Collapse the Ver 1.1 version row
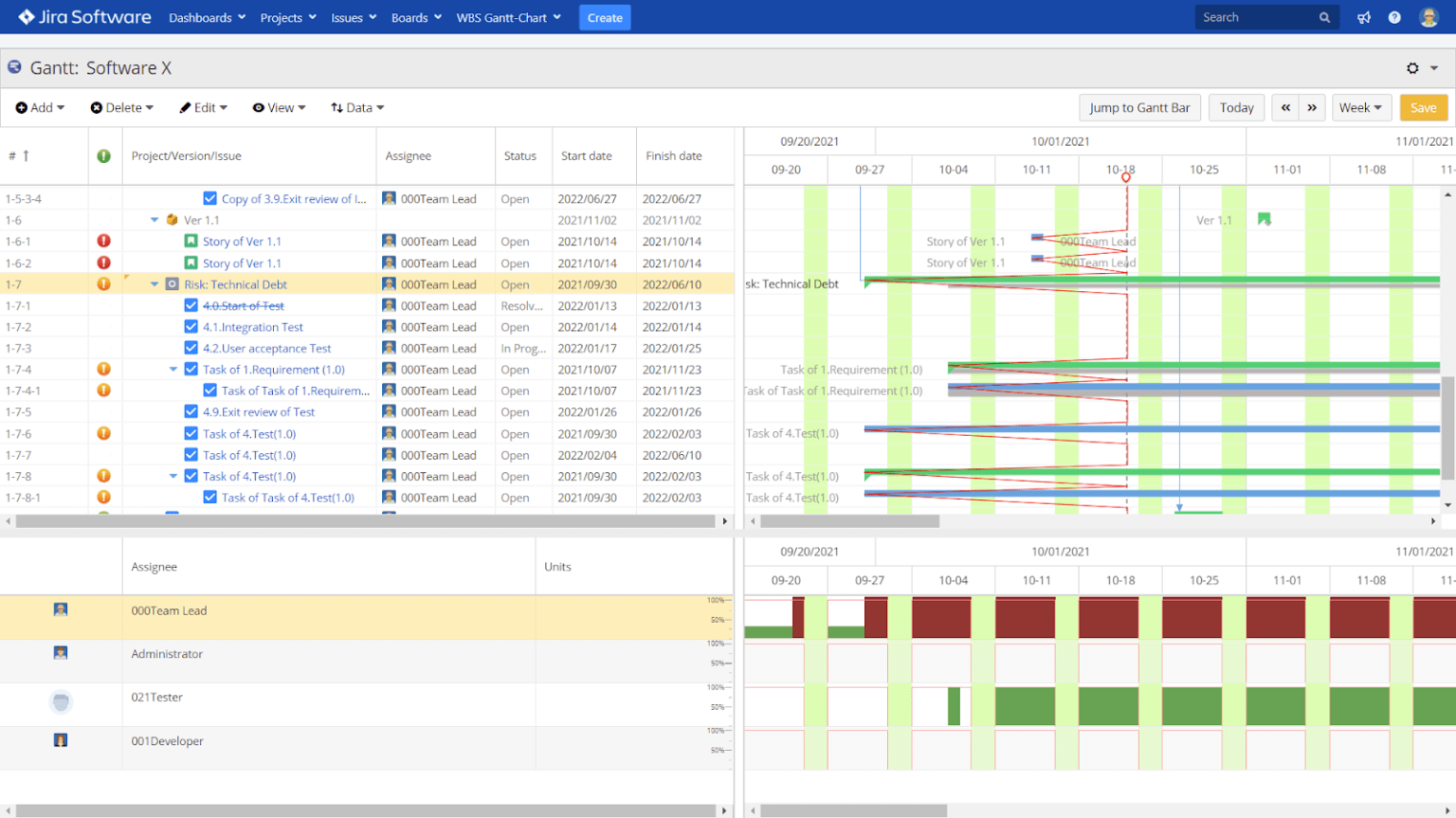 155,219
